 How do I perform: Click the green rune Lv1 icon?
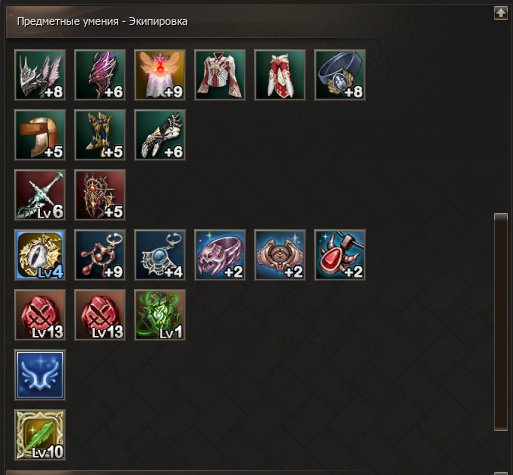[x=160, y=315]
